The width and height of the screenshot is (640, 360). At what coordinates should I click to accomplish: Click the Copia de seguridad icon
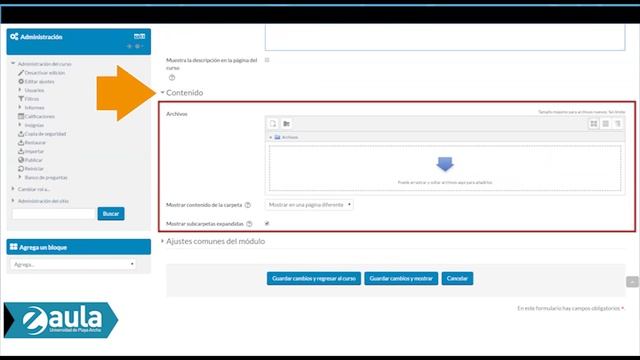[21, 133]
